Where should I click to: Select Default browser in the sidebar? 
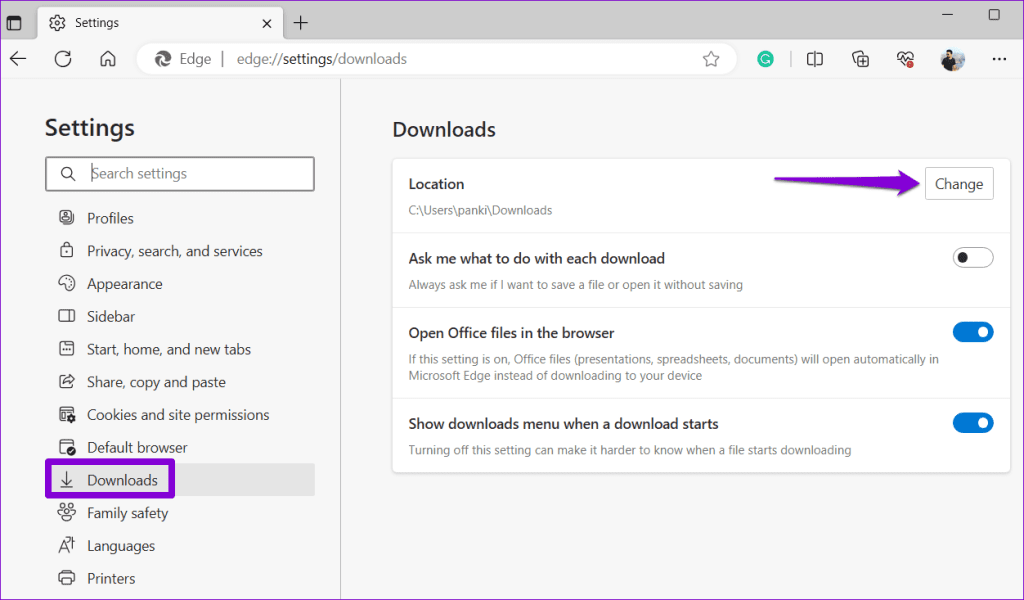click(x=137, y=446)
